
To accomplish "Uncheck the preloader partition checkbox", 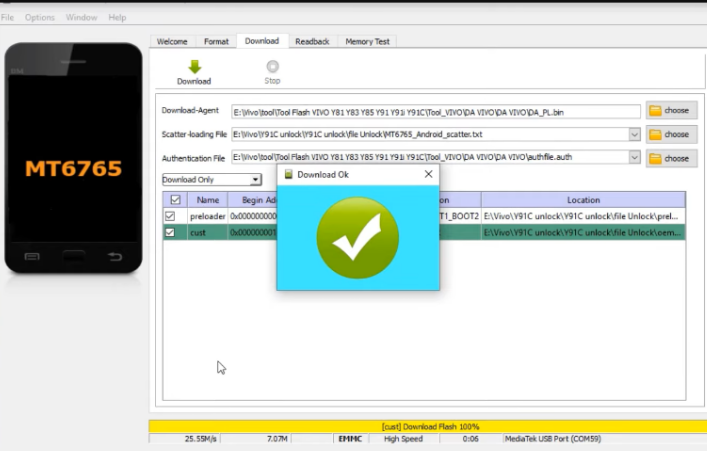I will (170, 216).
